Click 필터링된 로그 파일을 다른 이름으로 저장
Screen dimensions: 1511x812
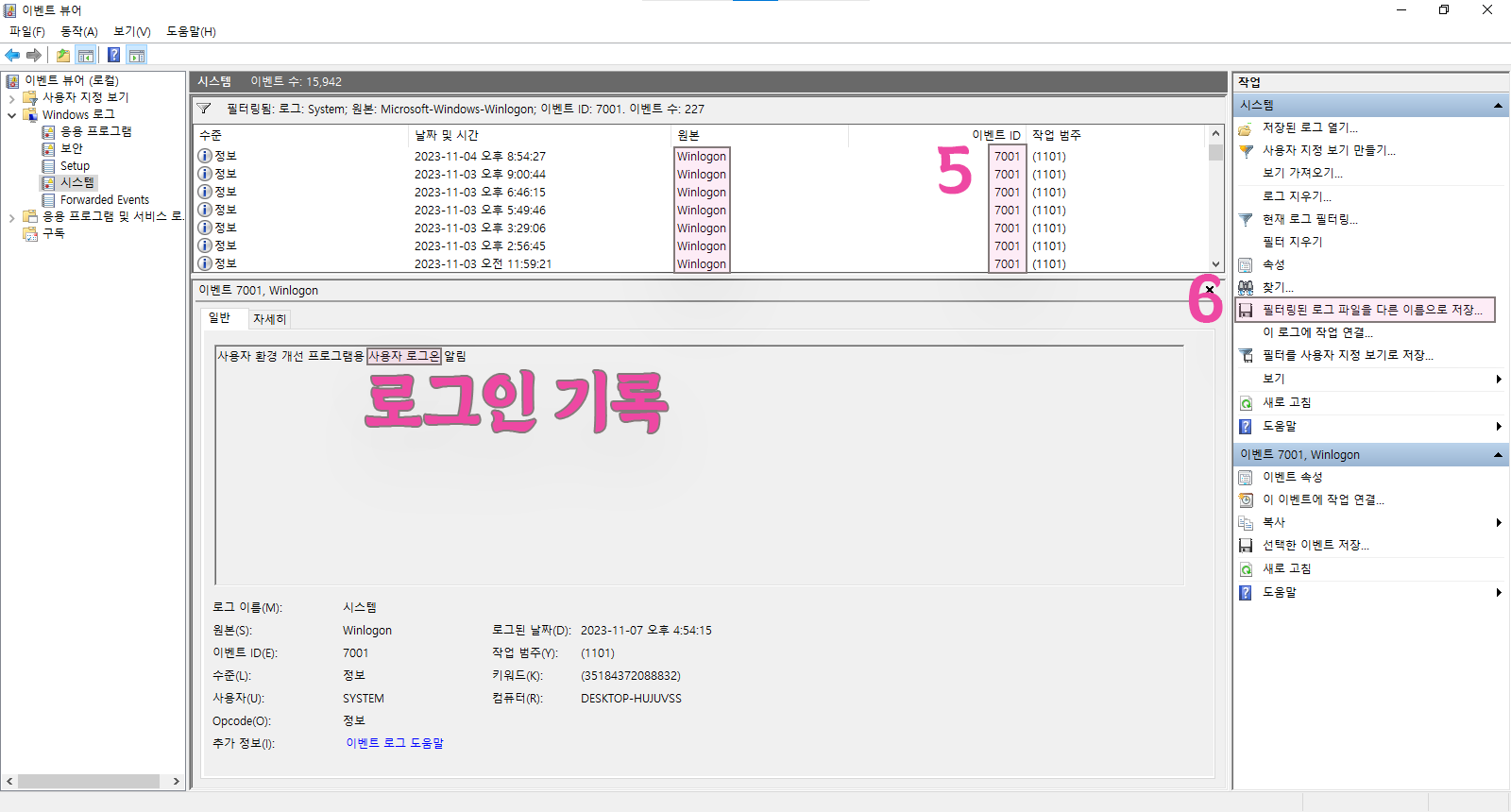pyautogui.click(x=1365, y=310)
